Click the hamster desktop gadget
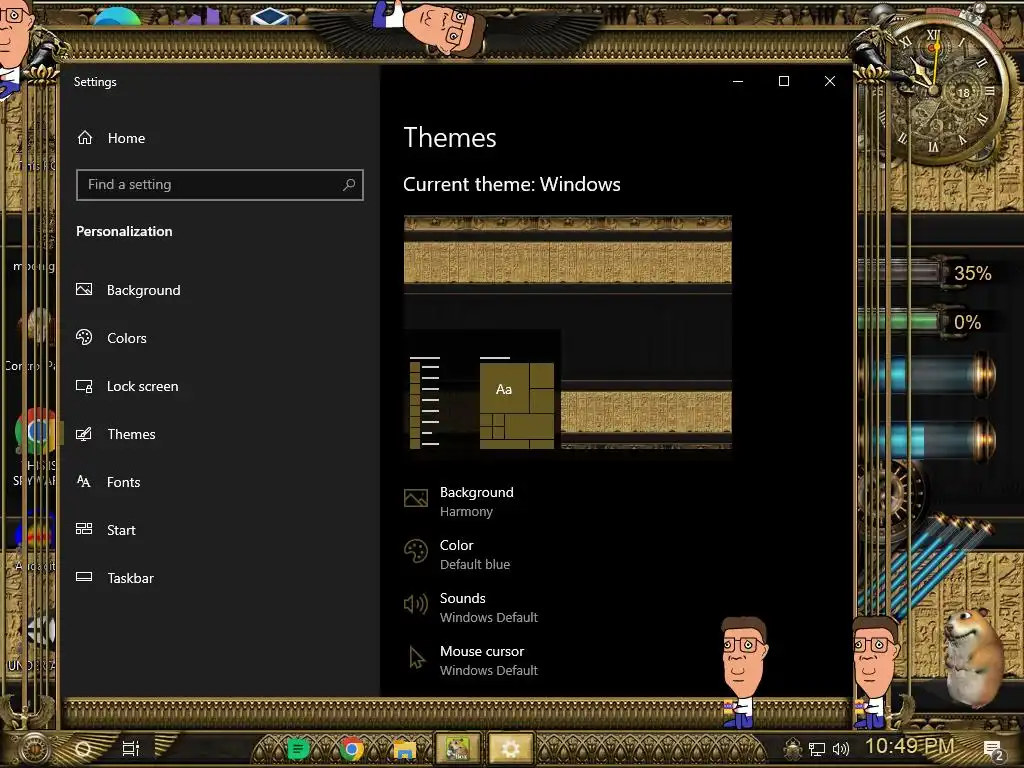The width and height of the screenshot is (1024, 768). [x=973, y=658]
